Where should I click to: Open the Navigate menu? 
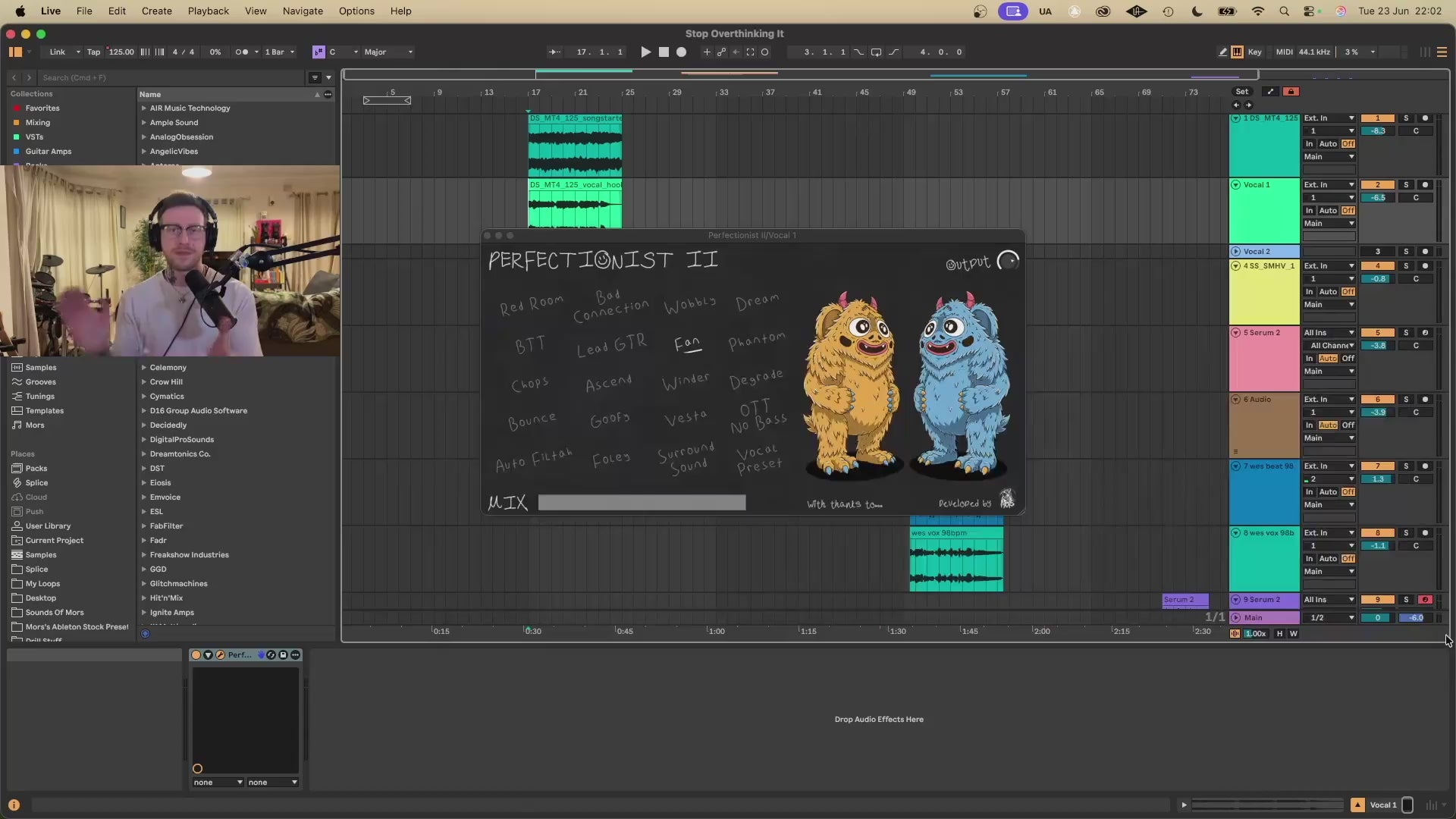(303, 11)
